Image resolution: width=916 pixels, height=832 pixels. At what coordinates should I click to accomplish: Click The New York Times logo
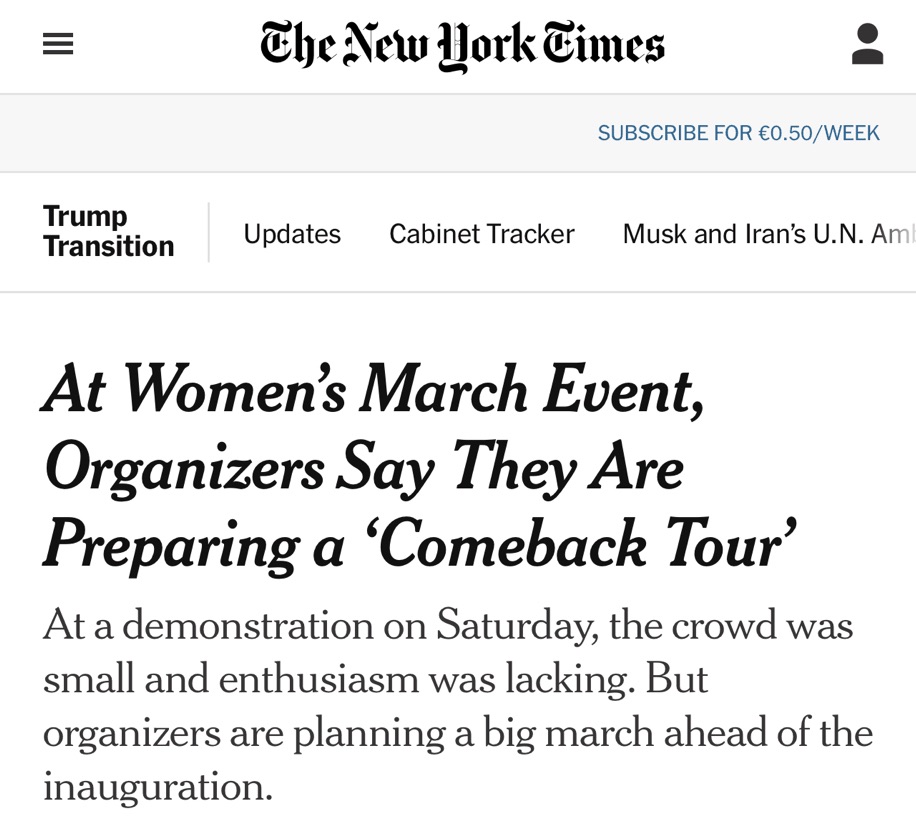[x=462, y=46]
